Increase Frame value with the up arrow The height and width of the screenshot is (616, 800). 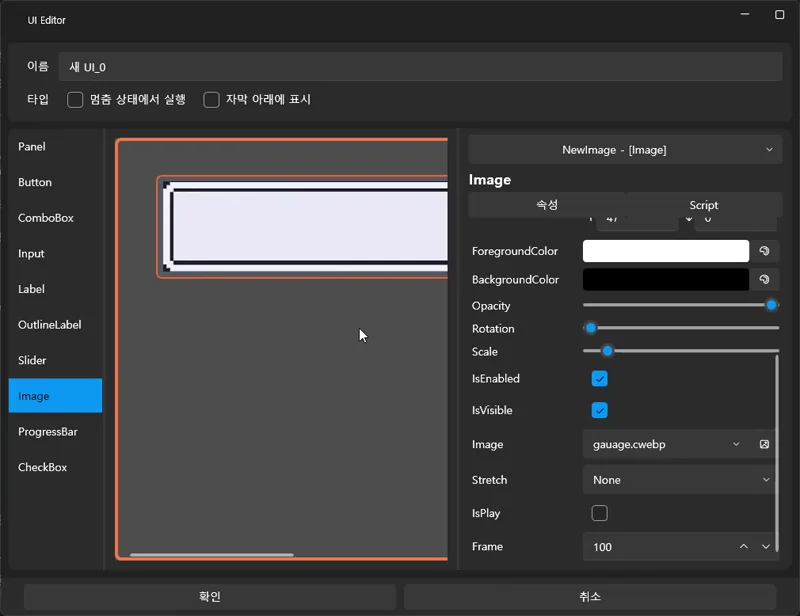[743, 547]
